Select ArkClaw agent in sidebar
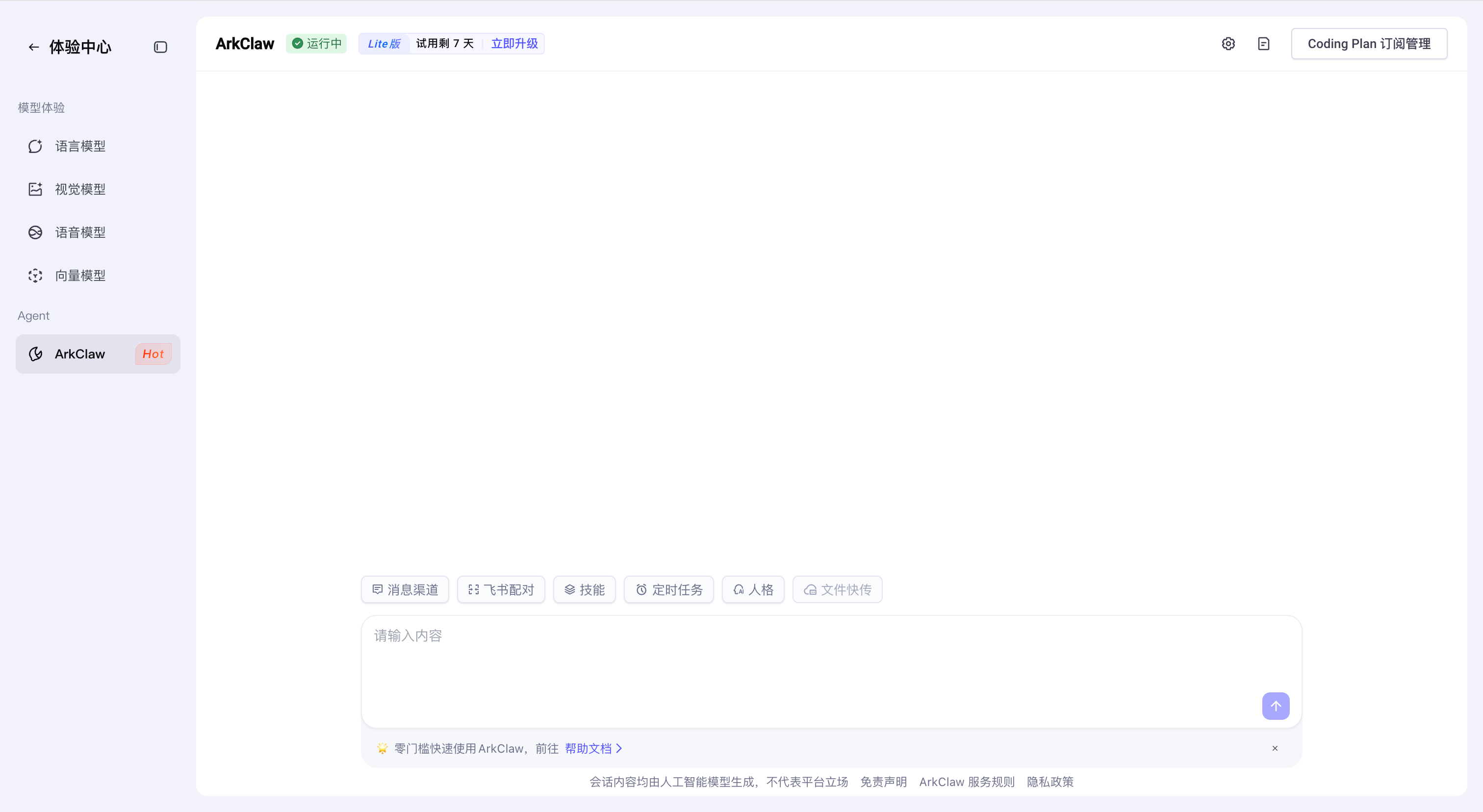Image resolution: width=1483 pixels, height=812 pixels. (80, 354)
